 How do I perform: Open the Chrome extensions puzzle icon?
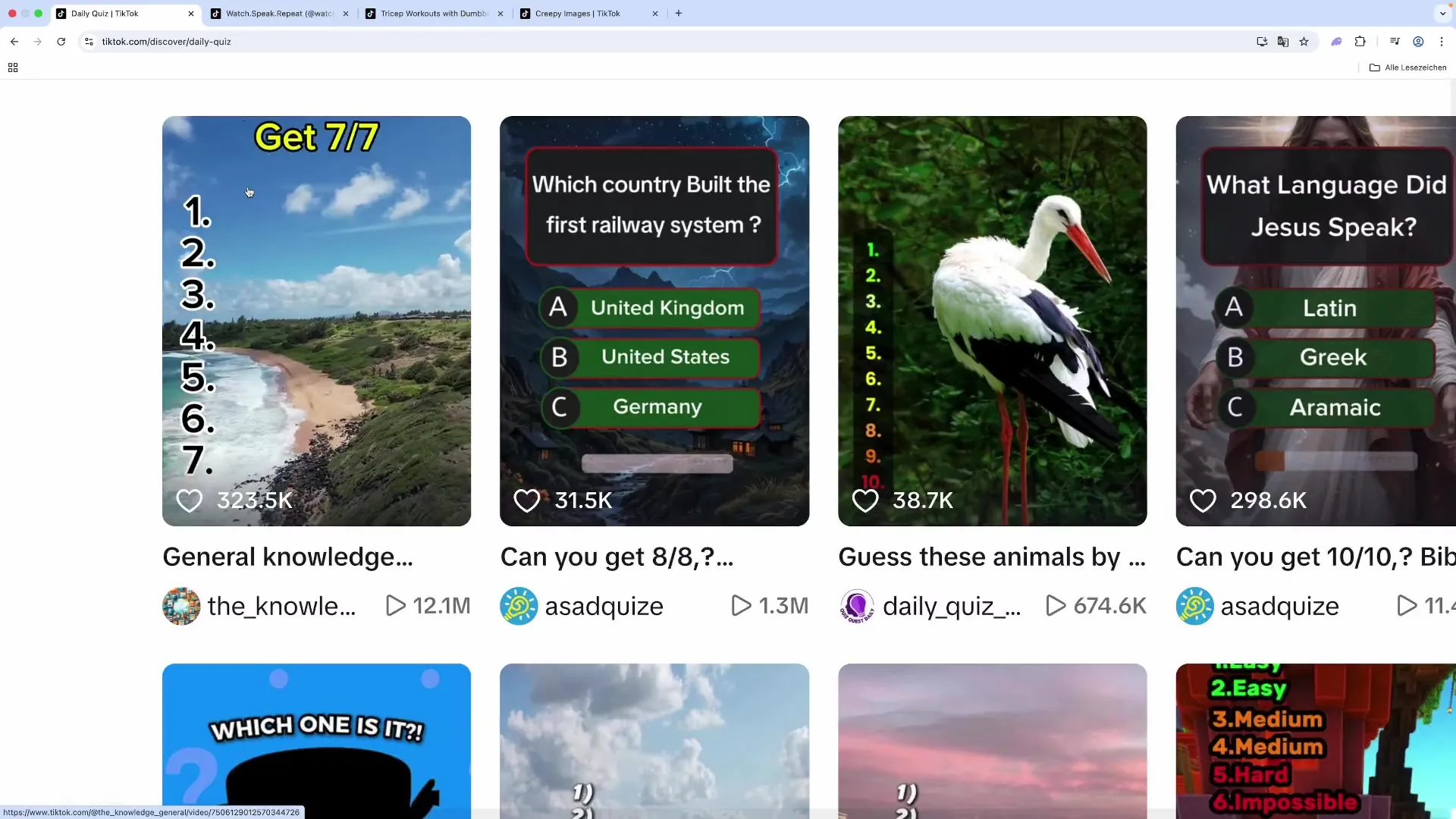[1360, 42]
